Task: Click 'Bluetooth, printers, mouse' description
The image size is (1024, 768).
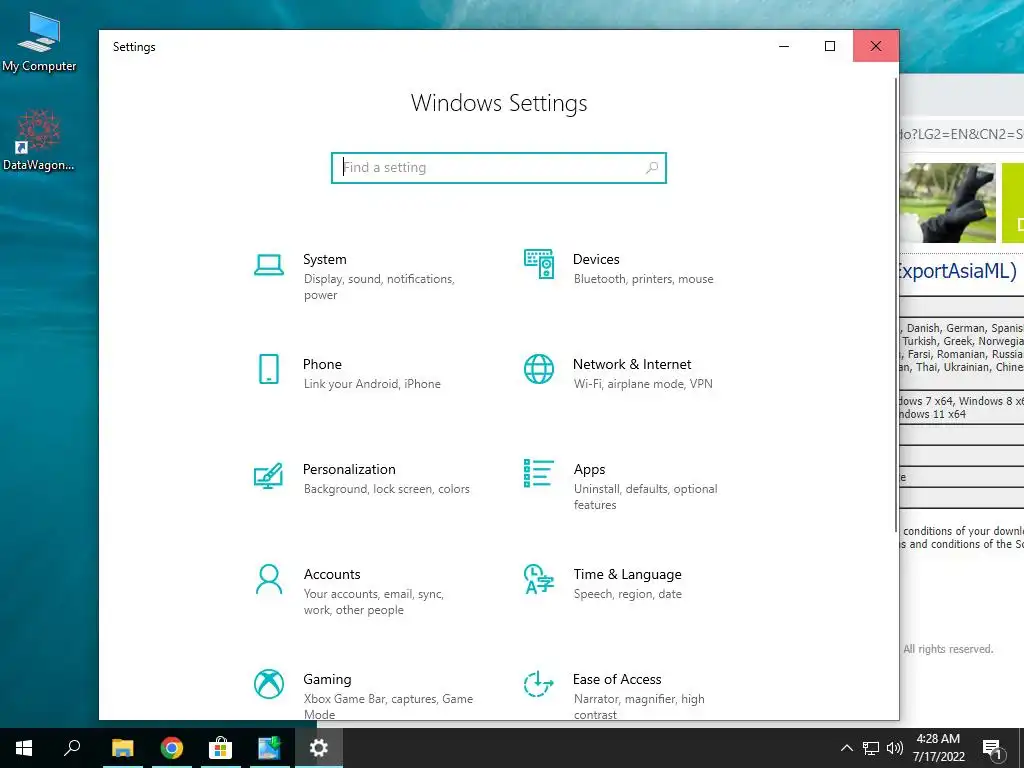Action: [643, 279]
